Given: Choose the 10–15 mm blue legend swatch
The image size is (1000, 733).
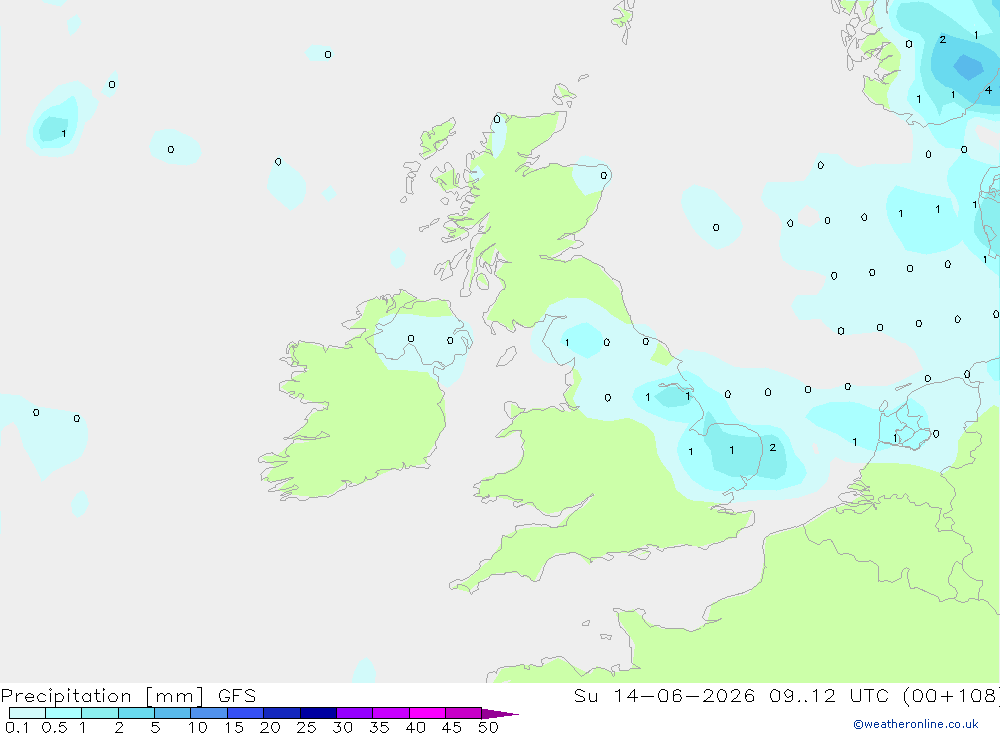Looking at the screenshot, I should pos(209,713).
